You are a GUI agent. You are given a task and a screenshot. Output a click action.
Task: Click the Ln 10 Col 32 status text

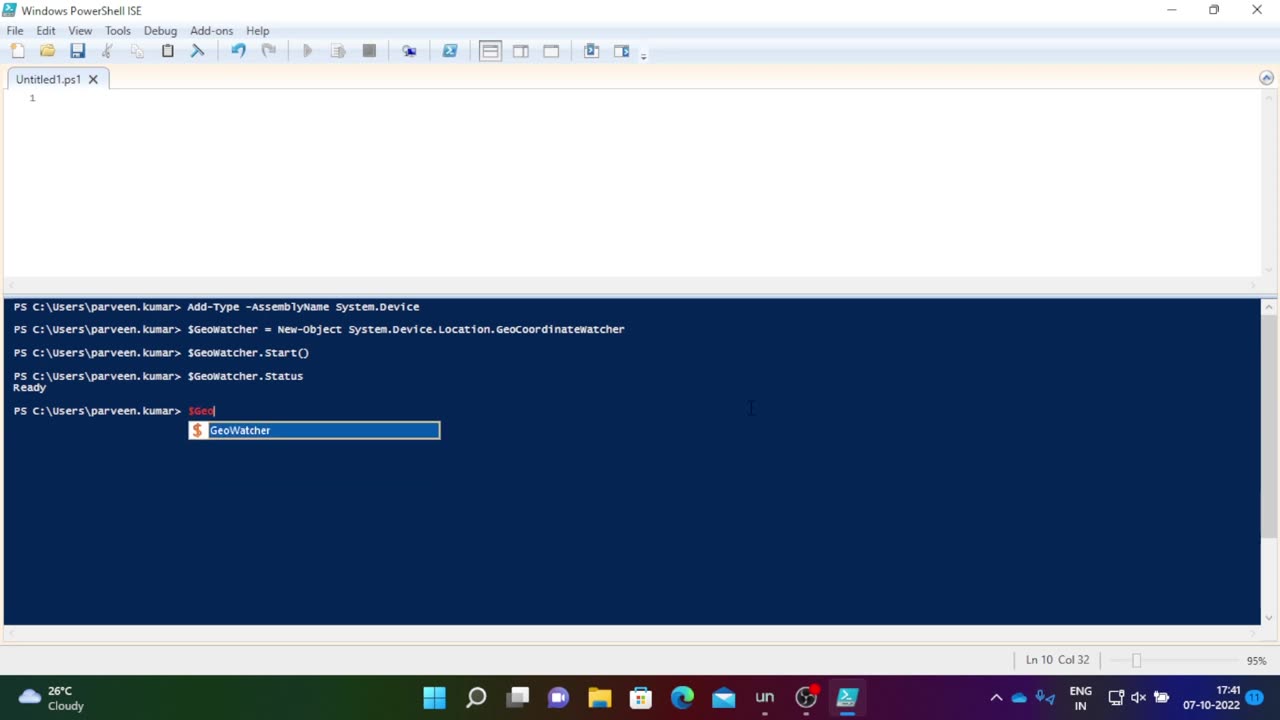1057,660
